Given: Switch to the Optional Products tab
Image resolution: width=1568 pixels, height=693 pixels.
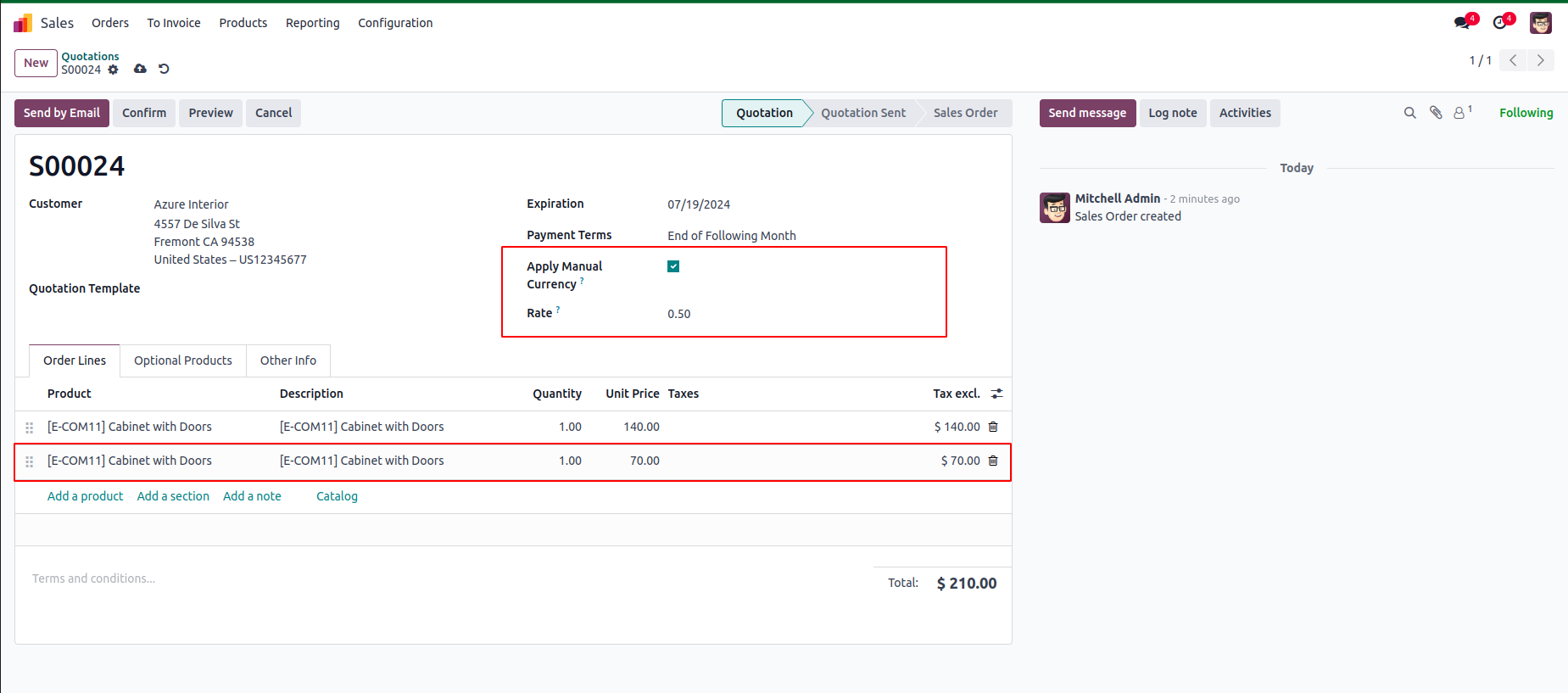Looking at the screenshot, I should [x=182, y=360].
